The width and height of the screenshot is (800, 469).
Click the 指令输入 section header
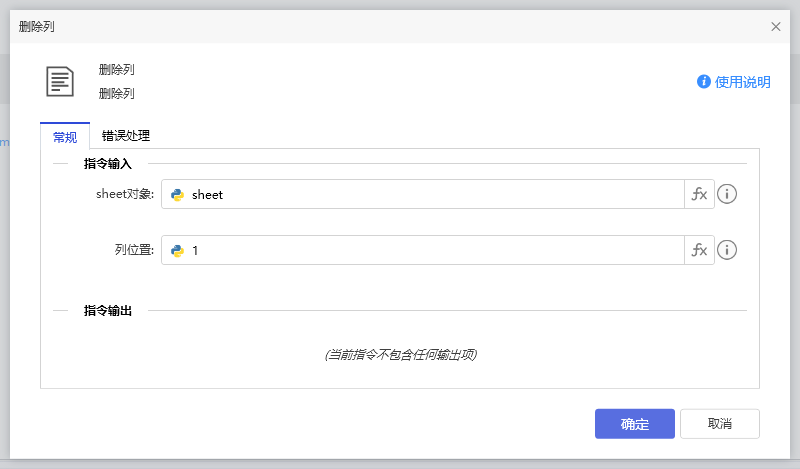(107, 163)
